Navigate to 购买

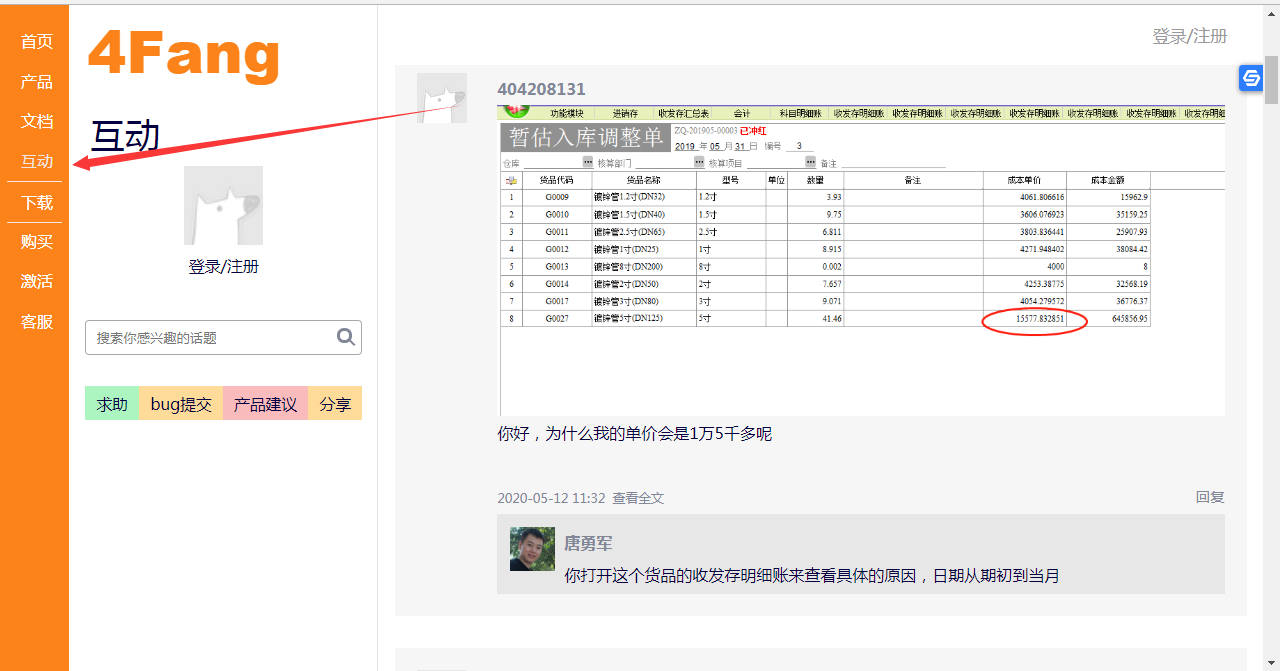click(37, 242)
